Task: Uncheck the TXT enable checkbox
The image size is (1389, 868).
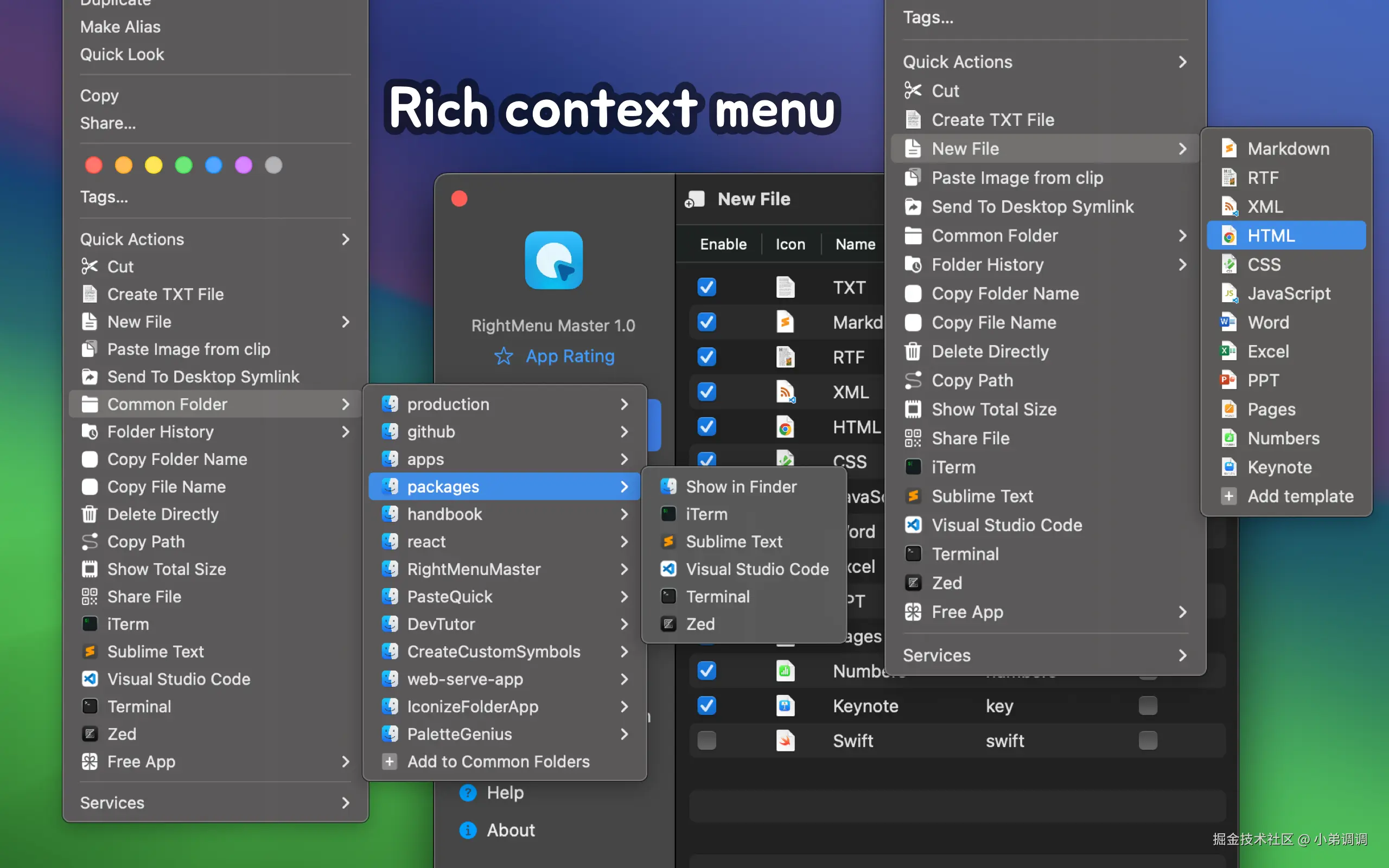Action: (x=706, y=287)
